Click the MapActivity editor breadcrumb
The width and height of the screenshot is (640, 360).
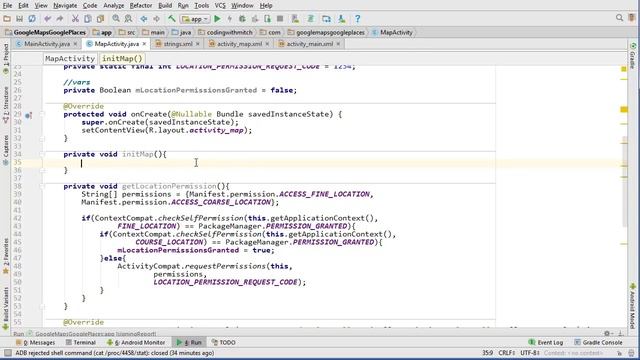[x=70, y=58]
